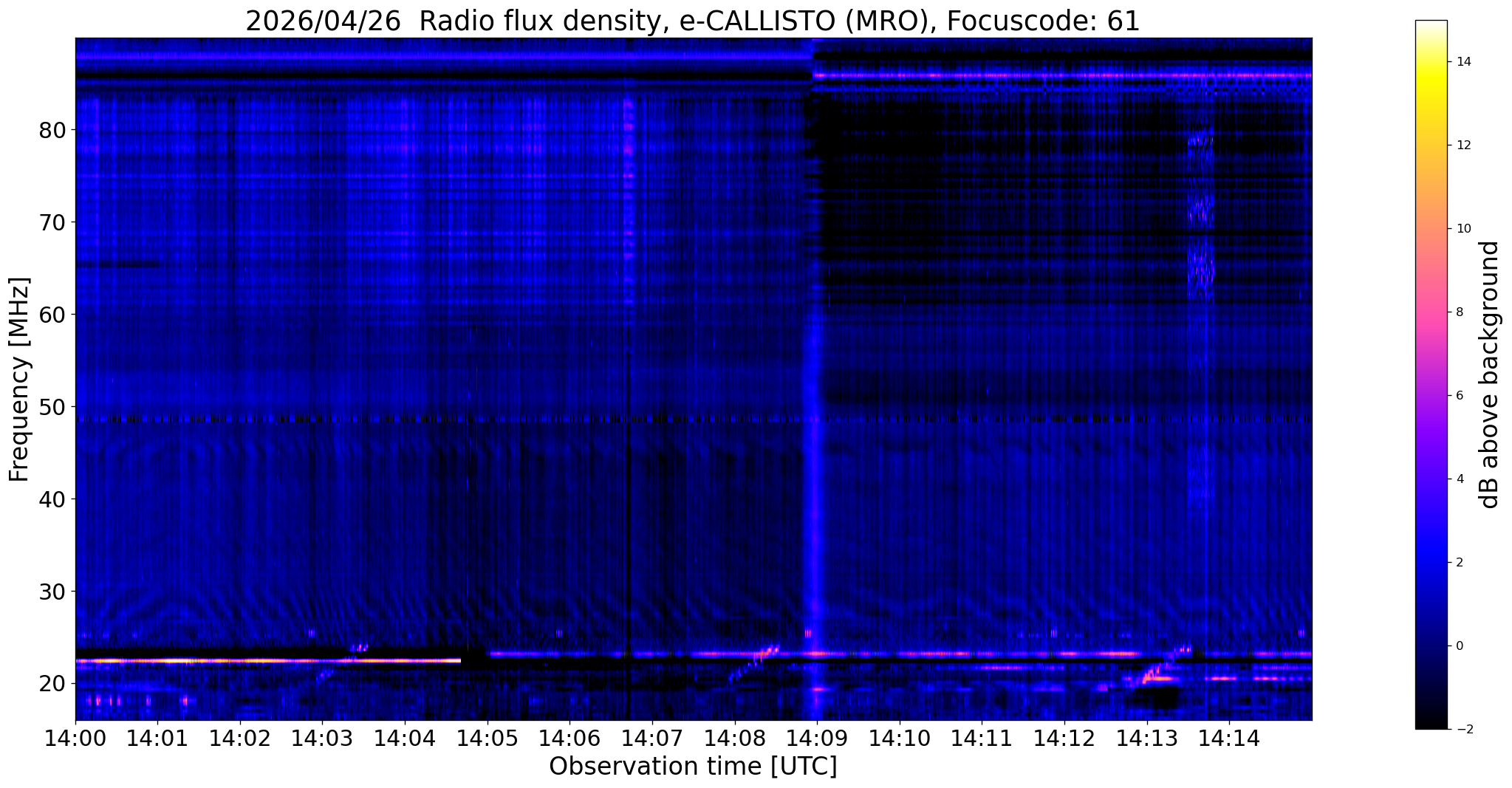Click the 14:00 time tick label
Viewport: 1512px width, 788px height.
75,739
